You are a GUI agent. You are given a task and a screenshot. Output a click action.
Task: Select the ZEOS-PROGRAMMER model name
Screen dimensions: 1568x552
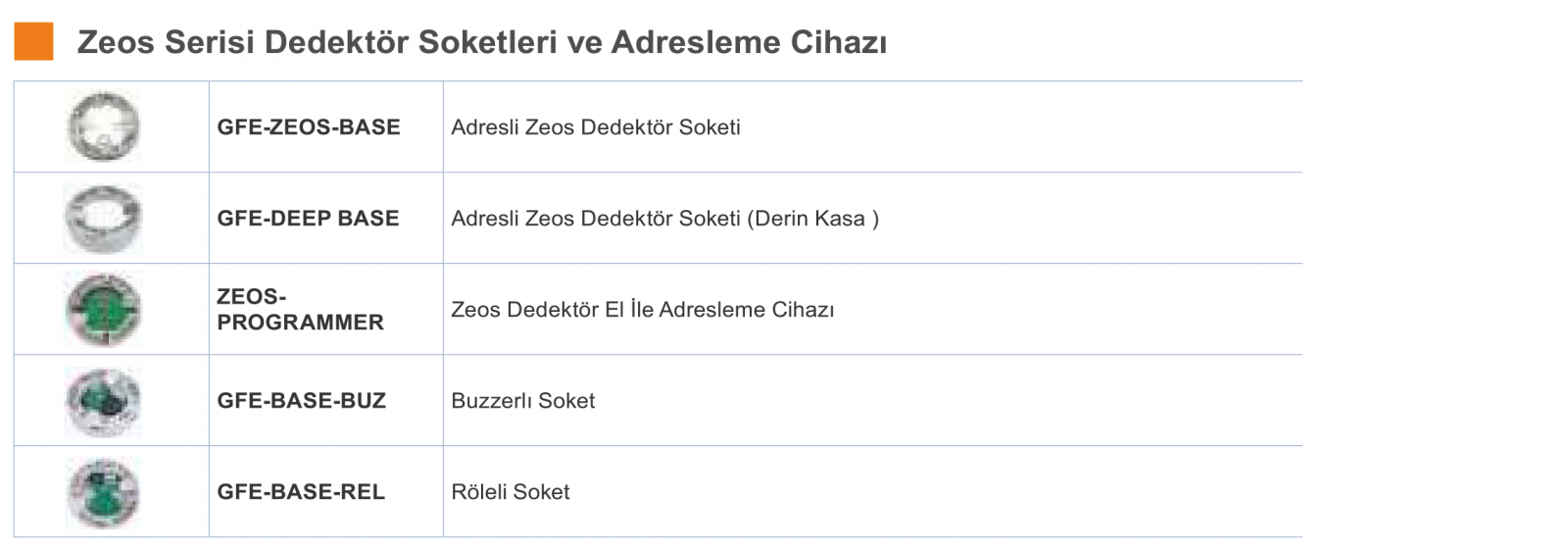coord(300,309)
